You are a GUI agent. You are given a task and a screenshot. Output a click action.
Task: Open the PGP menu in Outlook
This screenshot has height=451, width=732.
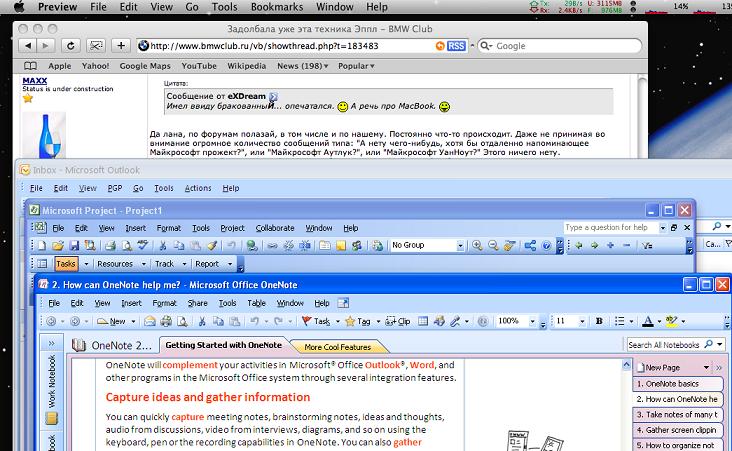click(x=115, y=188)
